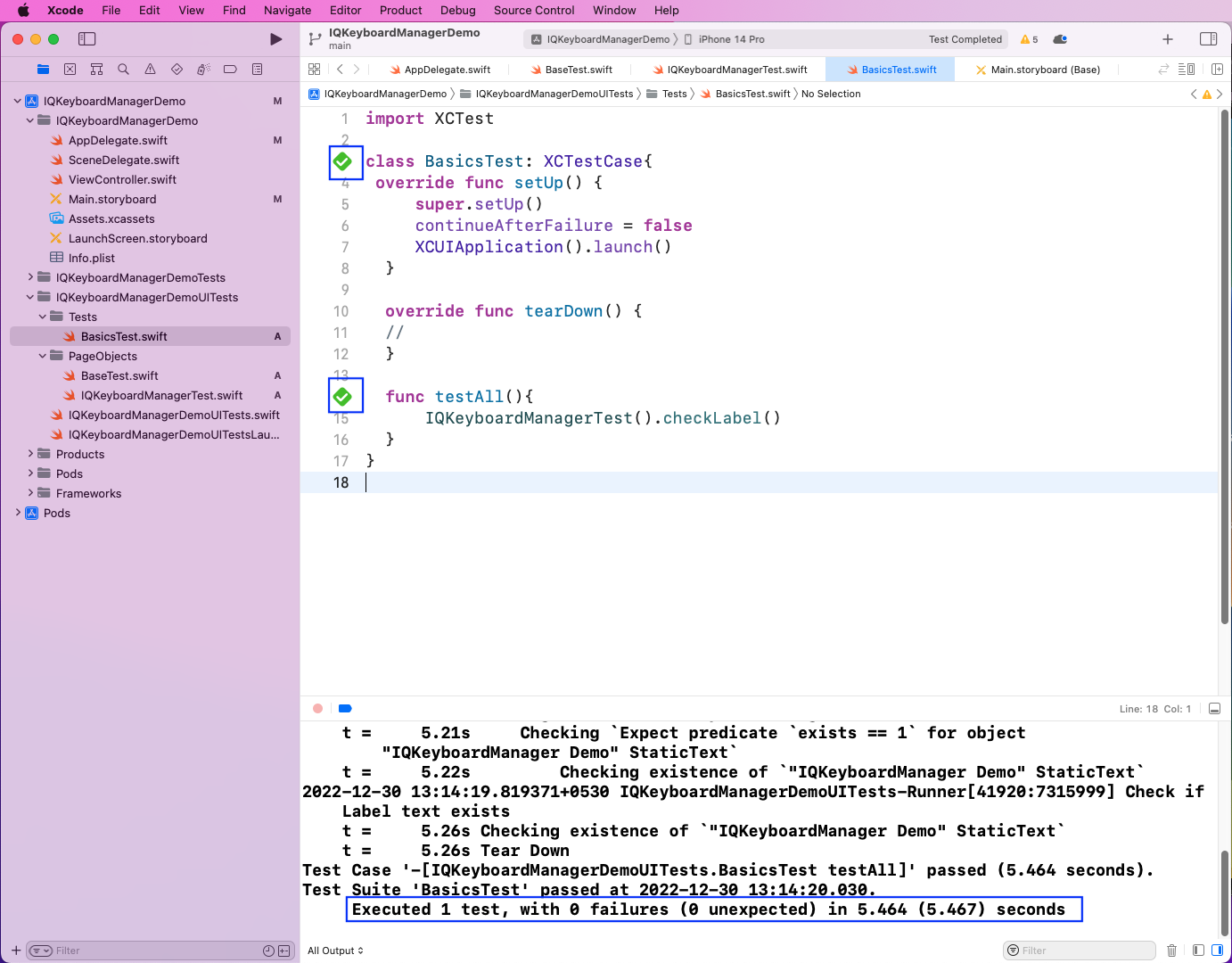Go back in editor history
The height and width of the screenshot is (963, 1232).
click(x=340, y=70)
